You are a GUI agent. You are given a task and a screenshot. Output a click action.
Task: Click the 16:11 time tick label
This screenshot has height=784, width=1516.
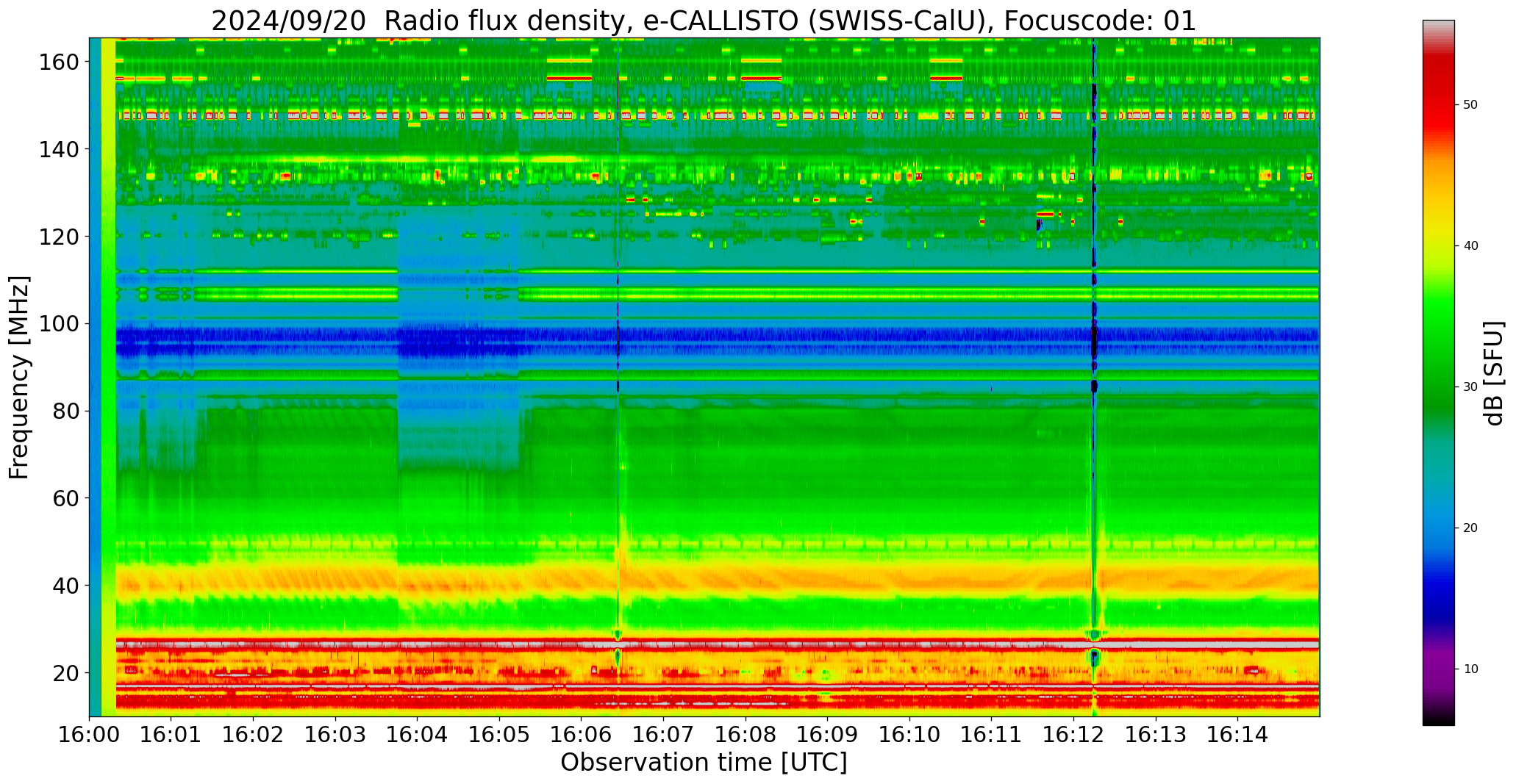pyautogui.click(x=991, y=735)
